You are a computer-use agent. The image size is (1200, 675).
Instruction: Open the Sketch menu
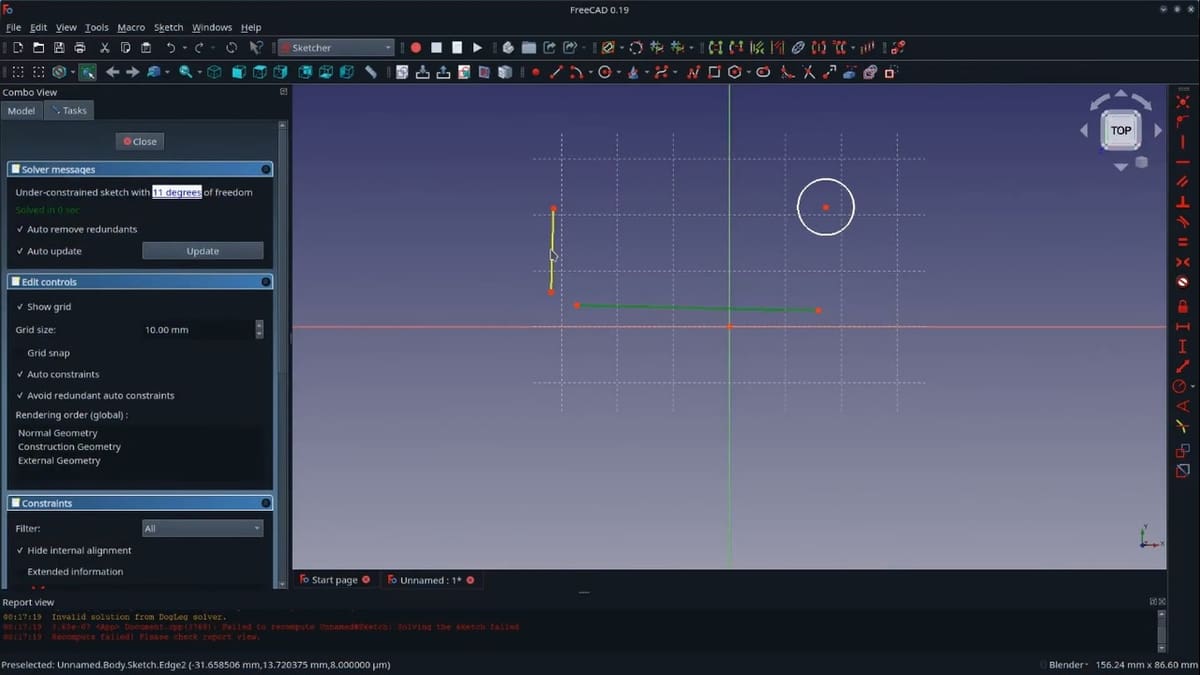pyautogui.click(x=168, y=27)
